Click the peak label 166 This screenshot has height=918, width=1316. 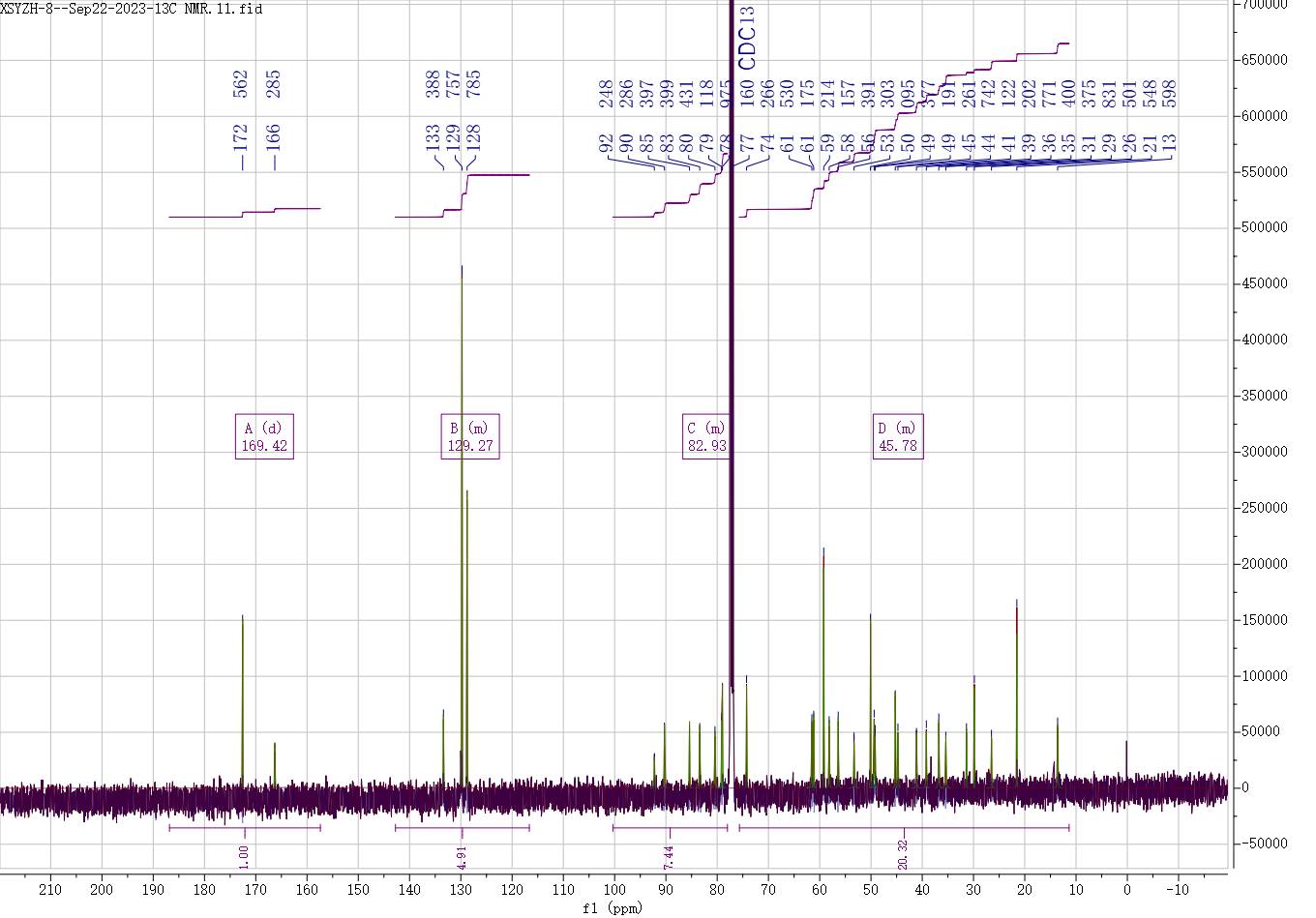(274, 135)
